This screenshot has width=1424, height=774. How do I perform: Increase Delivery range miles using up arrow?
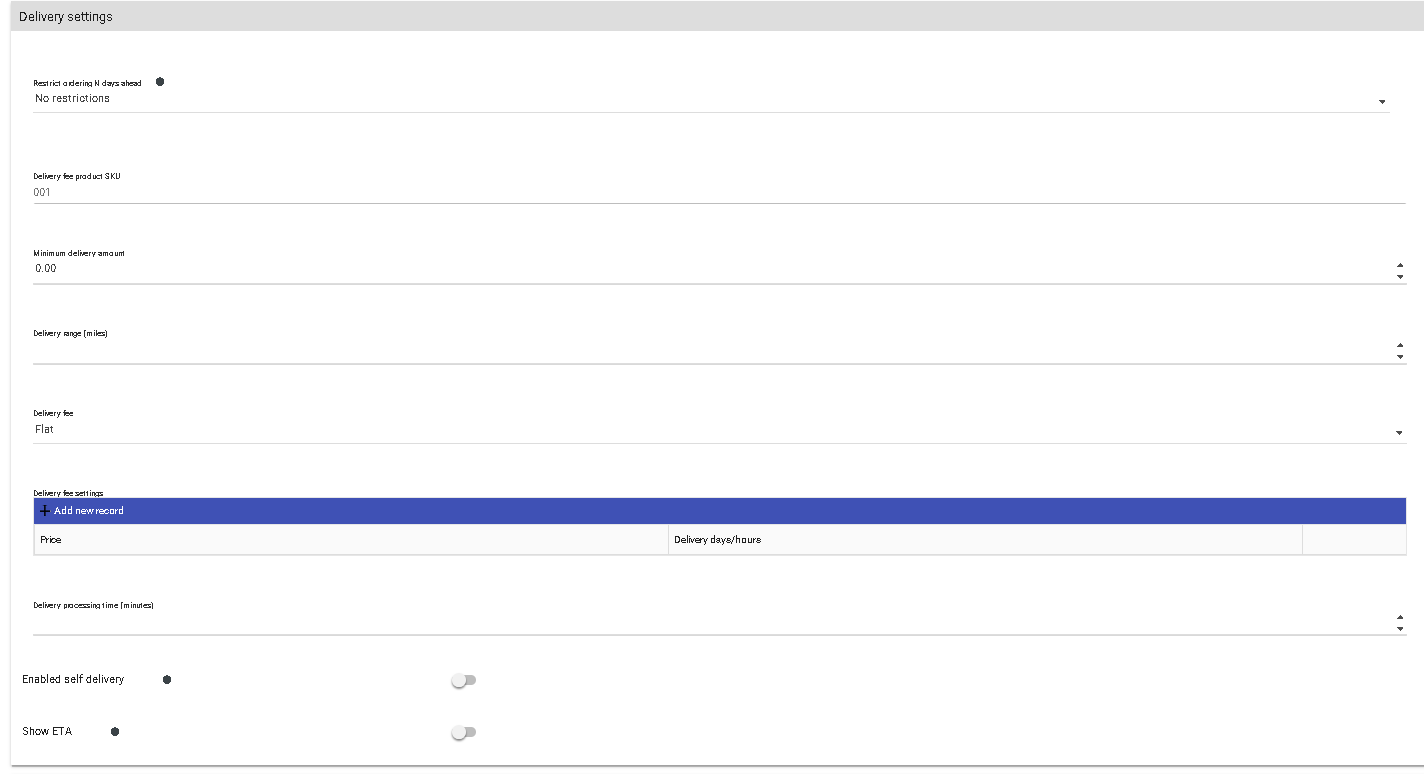[x=1400, y=345]
